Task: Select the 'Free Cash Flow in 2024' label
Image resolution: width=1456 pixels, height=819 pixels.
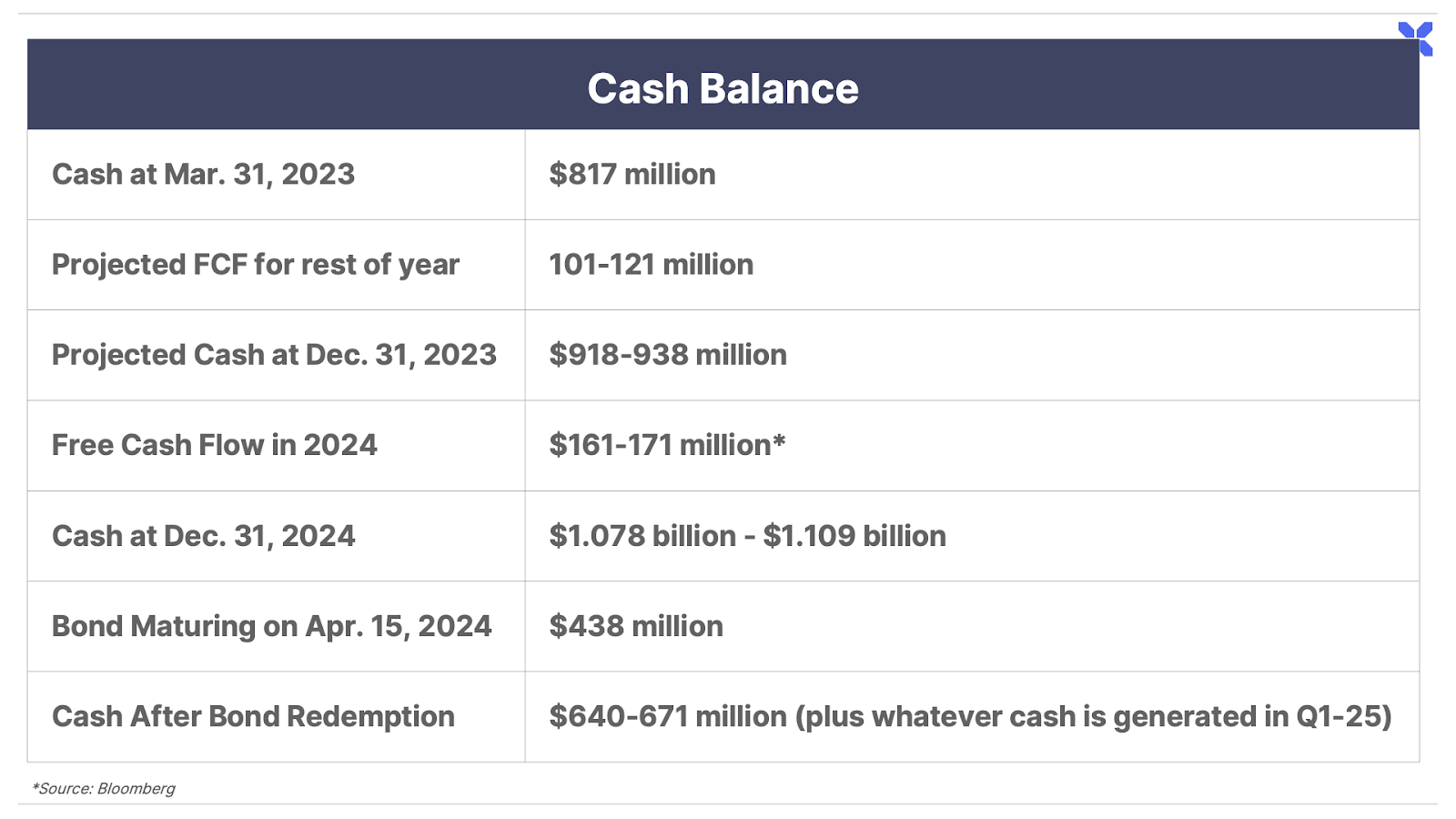Action: (214, 445)
